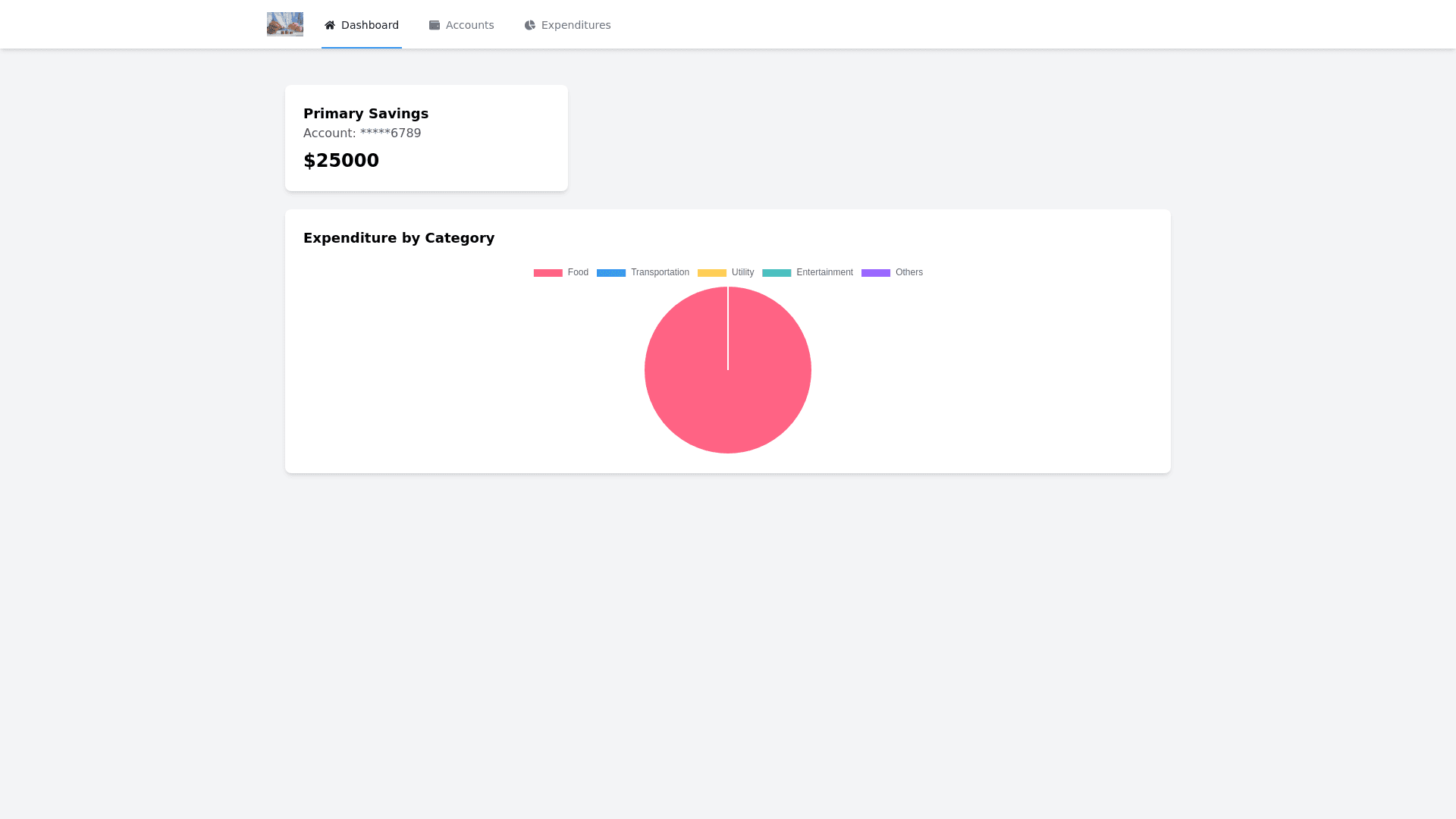Open the Dashboard tab

pos(369,25)
